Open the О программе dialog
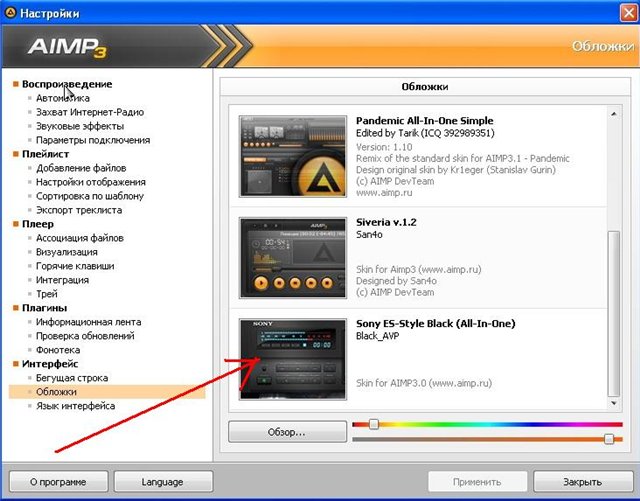This screenshot has height=501, width=640. (x=56, y=481)
